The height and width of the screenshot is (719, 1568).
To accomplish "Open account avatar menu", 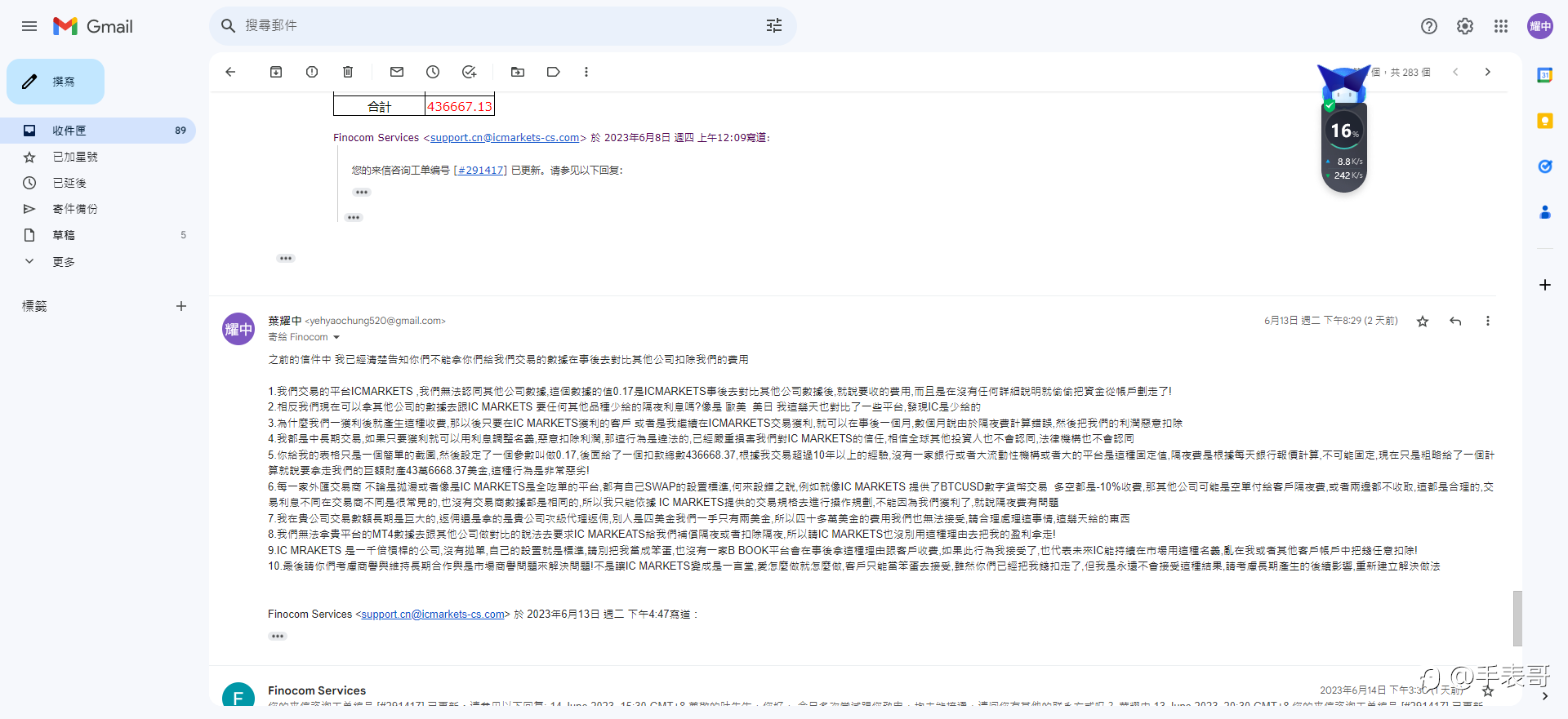I will tap(1540, 26).
